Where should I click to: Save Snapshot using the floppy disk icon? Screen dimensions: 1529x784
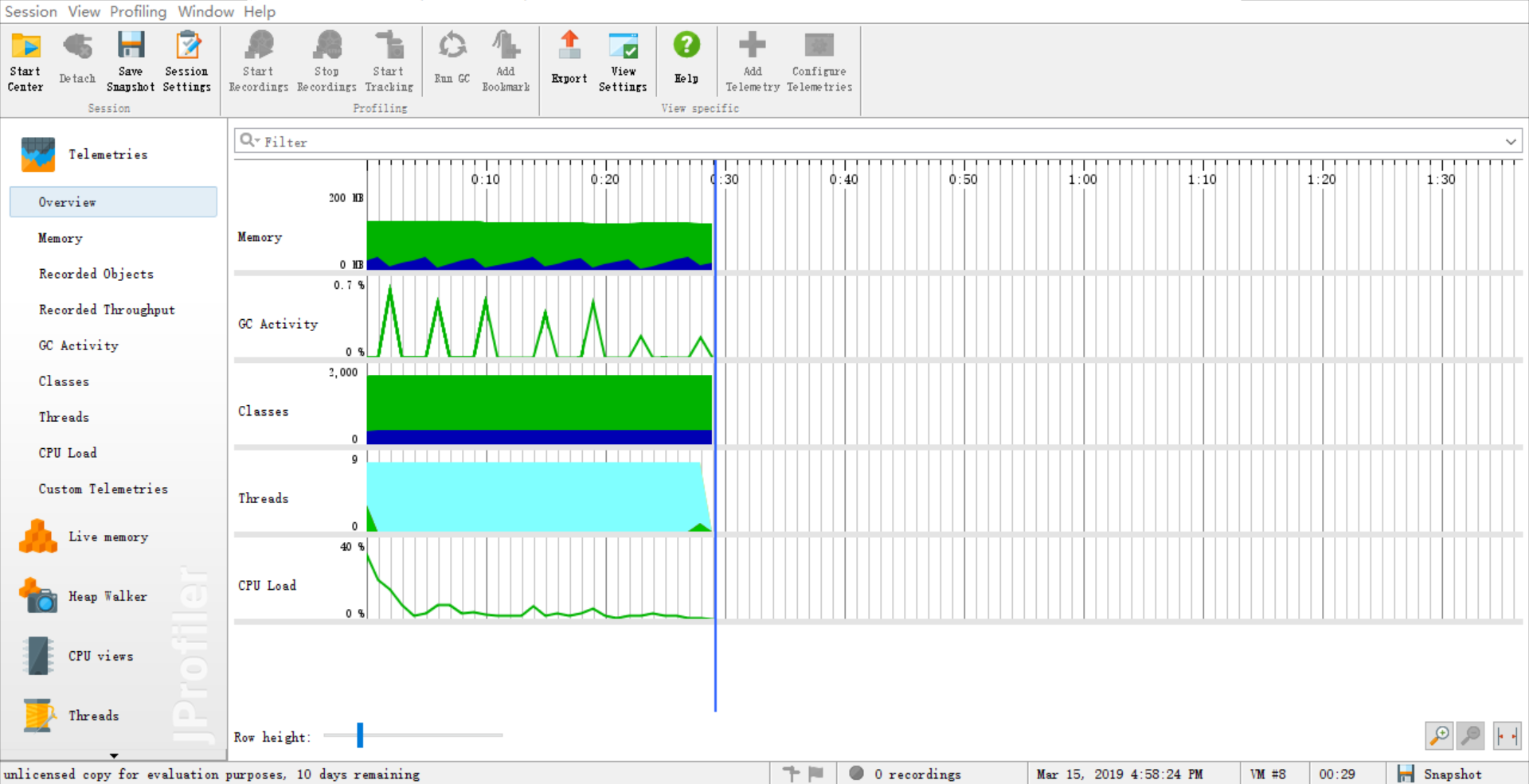click(x=131, y=45)
